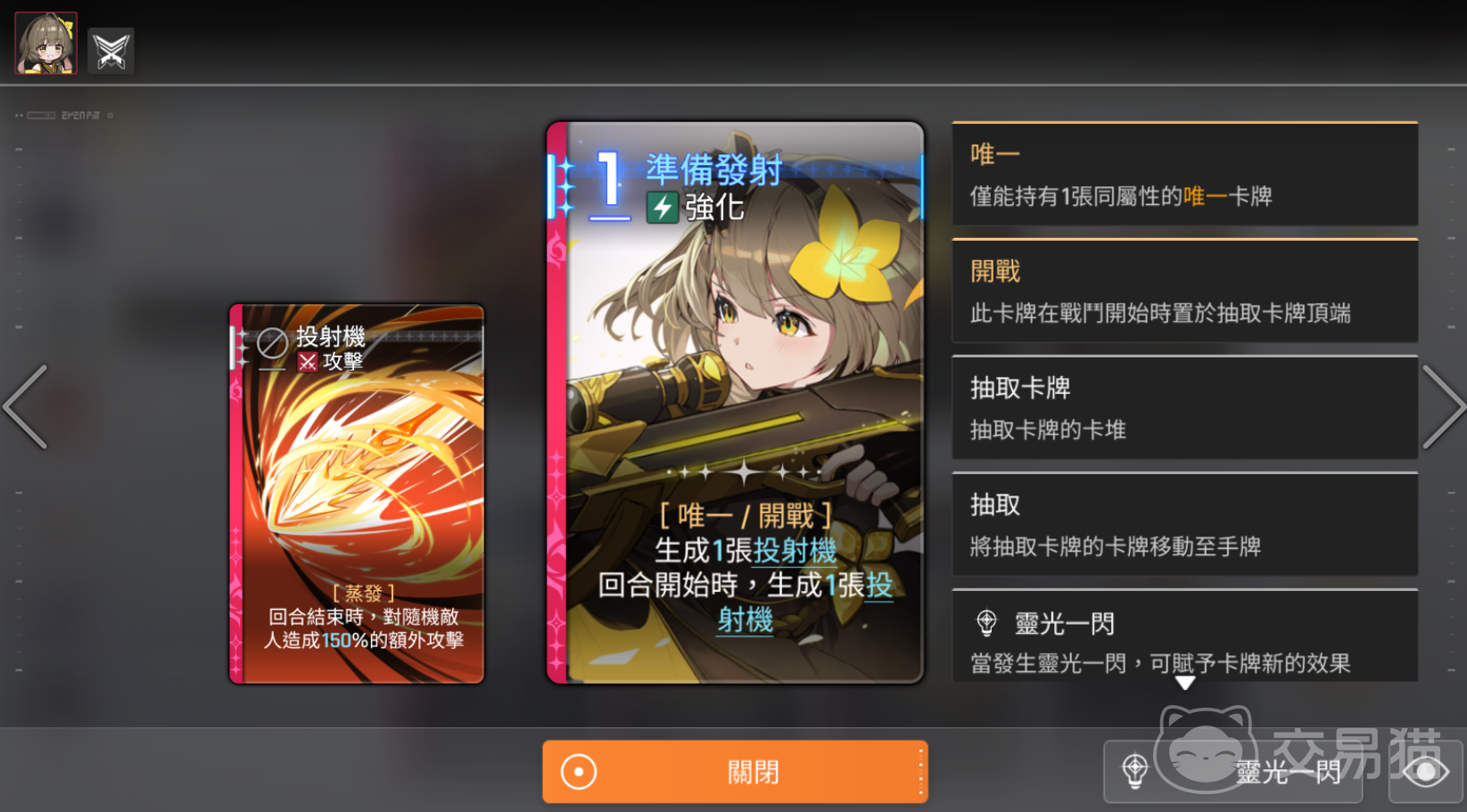Toggle the 靈光一閃 button at bottom
The image size is (1467, 812).
pos(1233,772)
